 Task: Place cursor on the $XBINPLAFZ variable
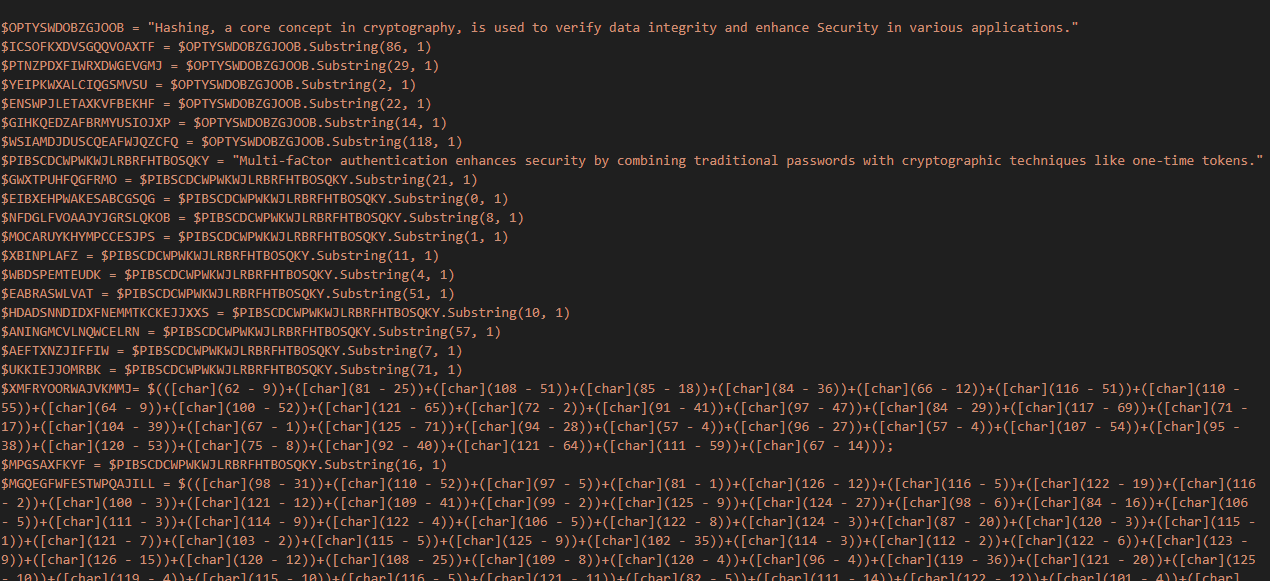tap(43, 255)
